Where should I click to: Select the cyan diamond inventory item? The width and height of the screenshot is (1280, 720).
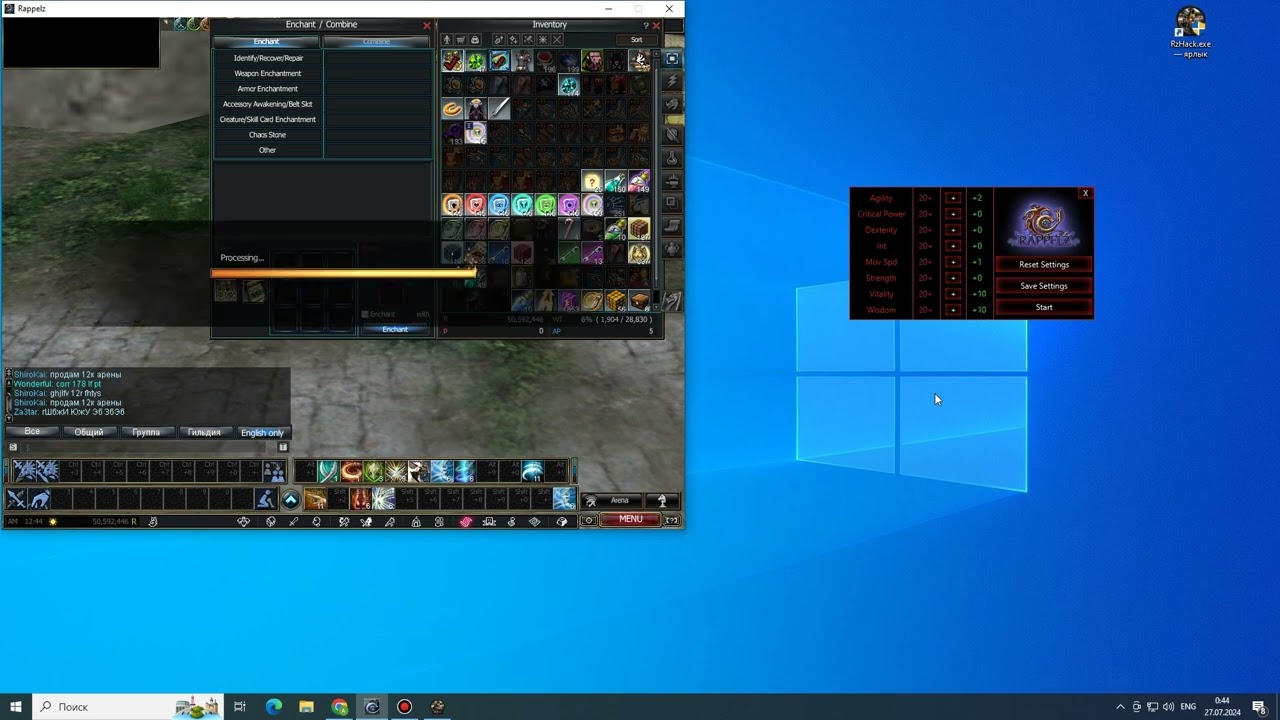point(569,85)
